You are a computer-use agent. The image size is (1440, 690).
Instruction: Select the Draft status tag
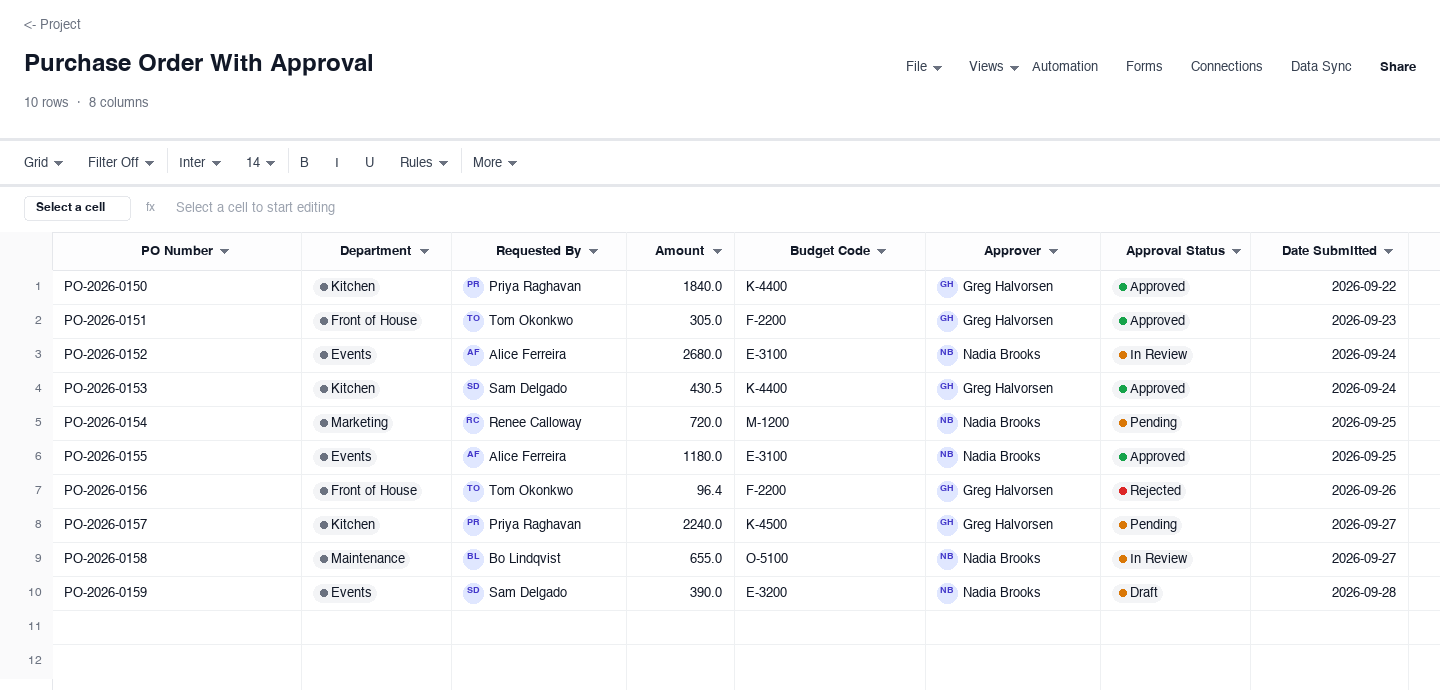1137,593
